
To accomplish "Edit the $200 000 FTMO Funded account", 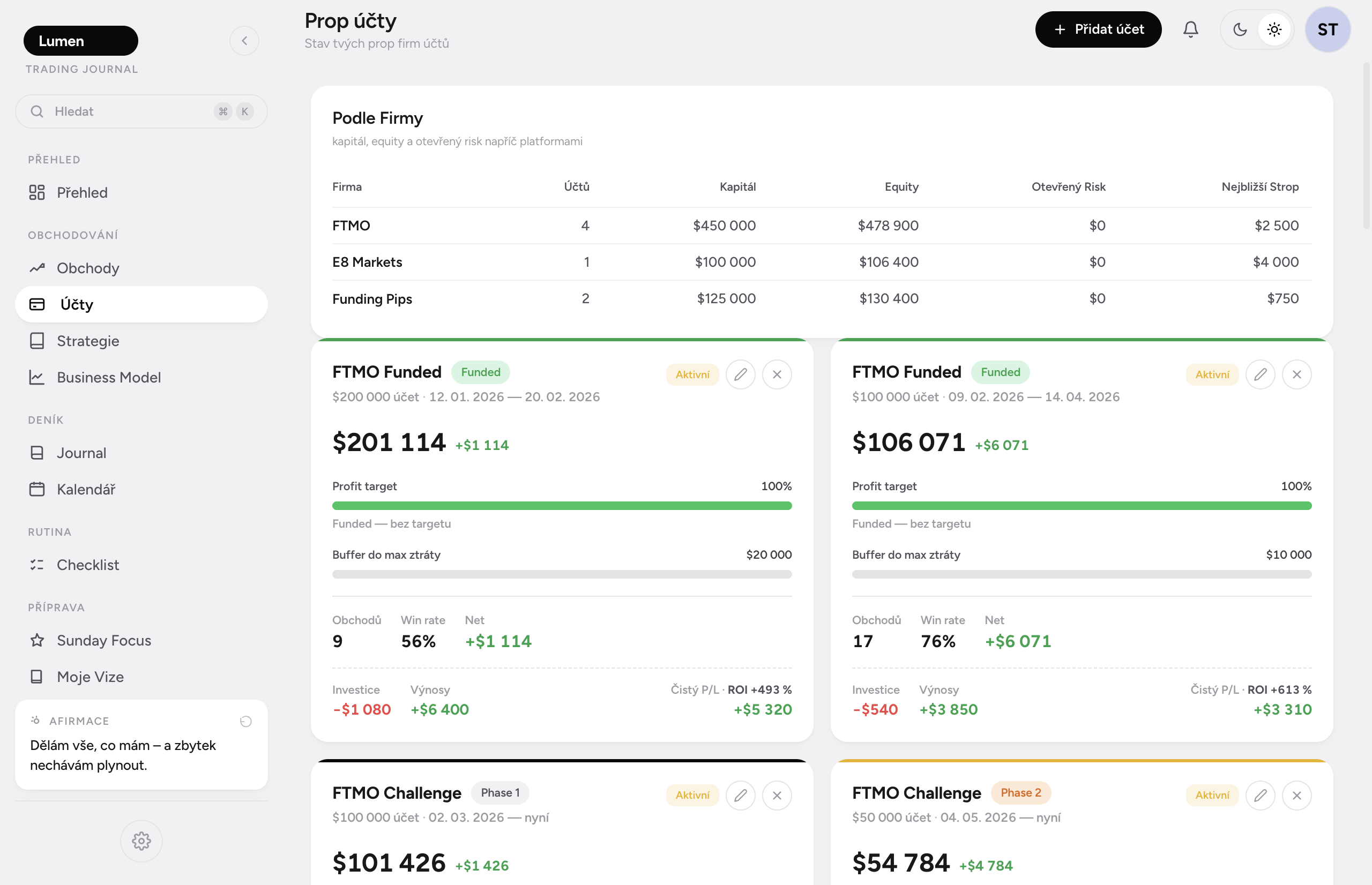I will tap(740, 374).
